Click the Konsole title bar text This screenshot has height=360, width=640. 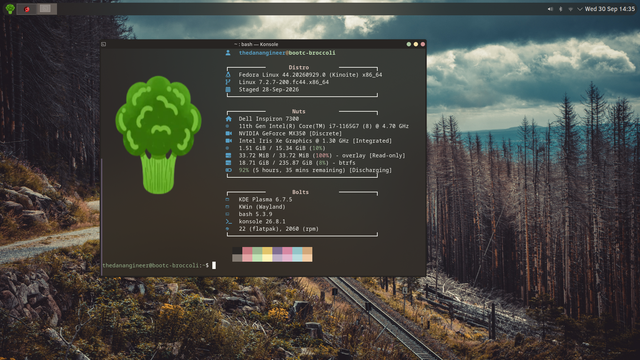257,44
